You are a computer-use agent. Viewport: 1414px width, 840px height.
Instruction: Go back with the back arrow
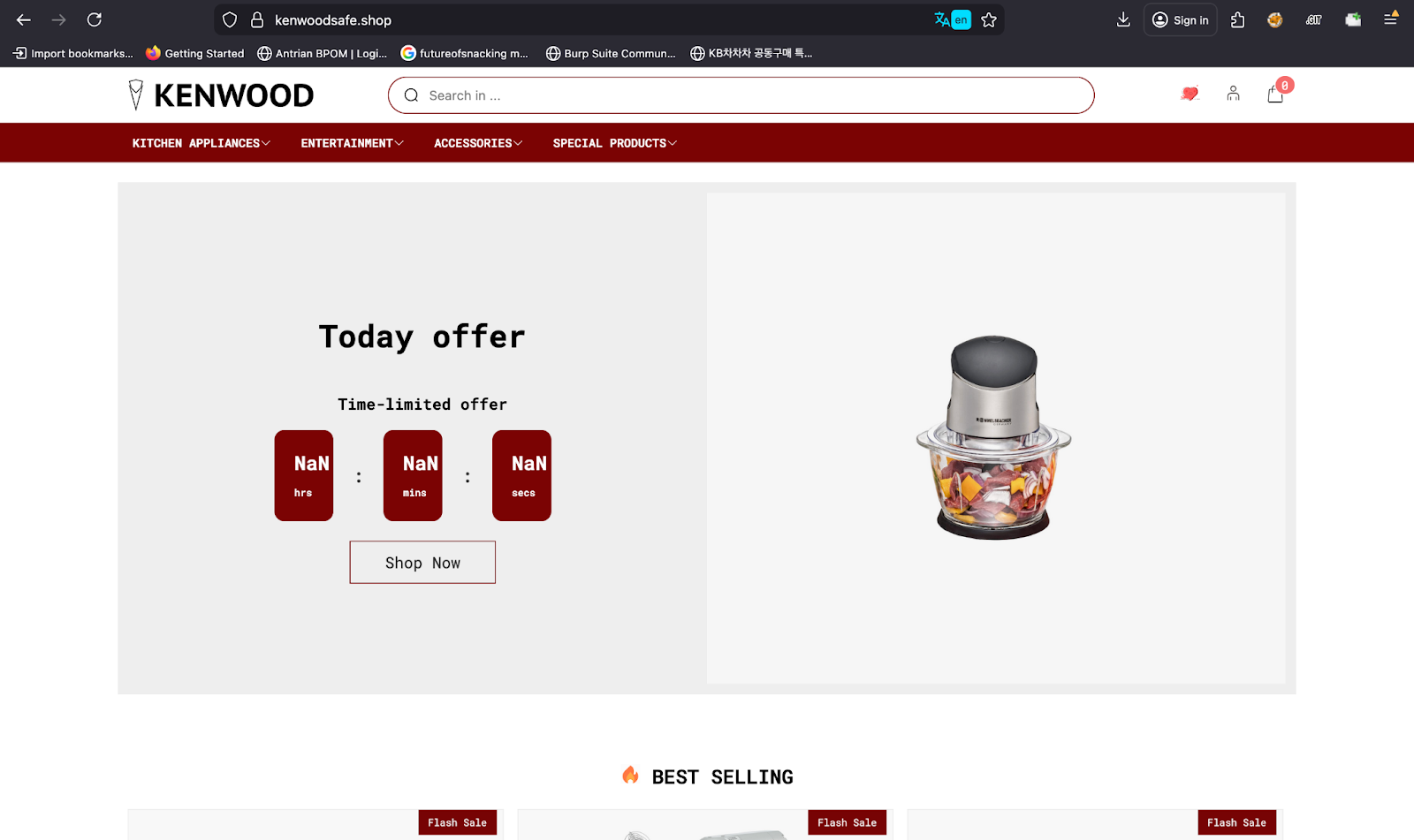click(x=24, y=19)
